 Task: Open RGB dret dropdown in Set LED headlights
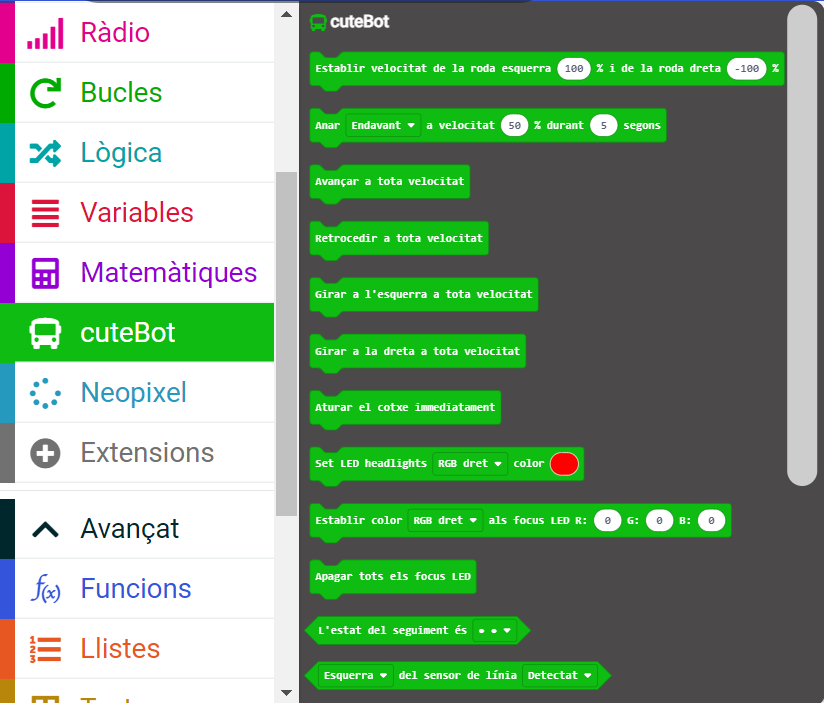(470, 464)
